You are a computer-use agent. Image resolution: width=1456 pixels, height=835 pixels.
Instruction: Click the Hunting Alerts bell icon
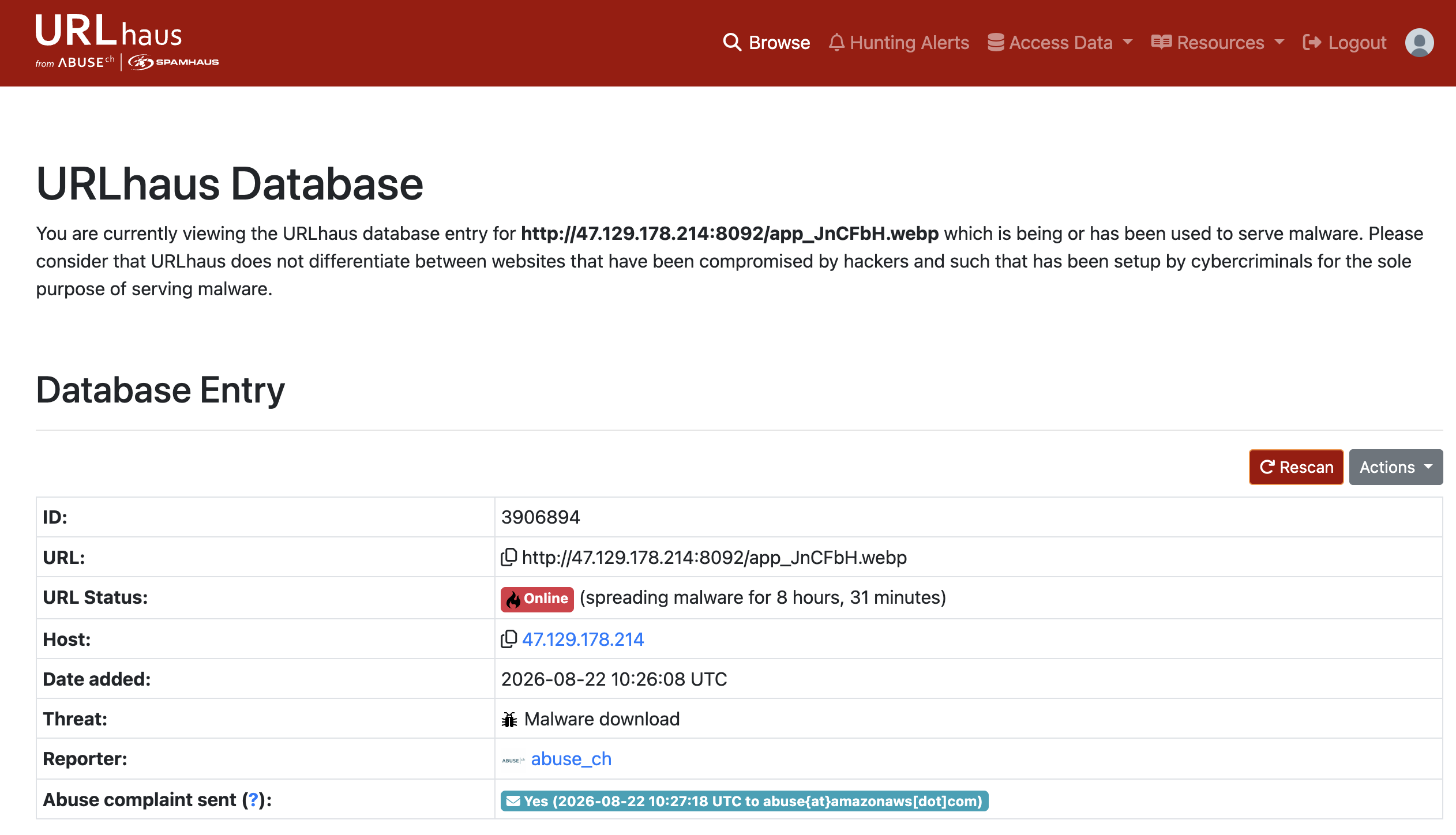836,42
